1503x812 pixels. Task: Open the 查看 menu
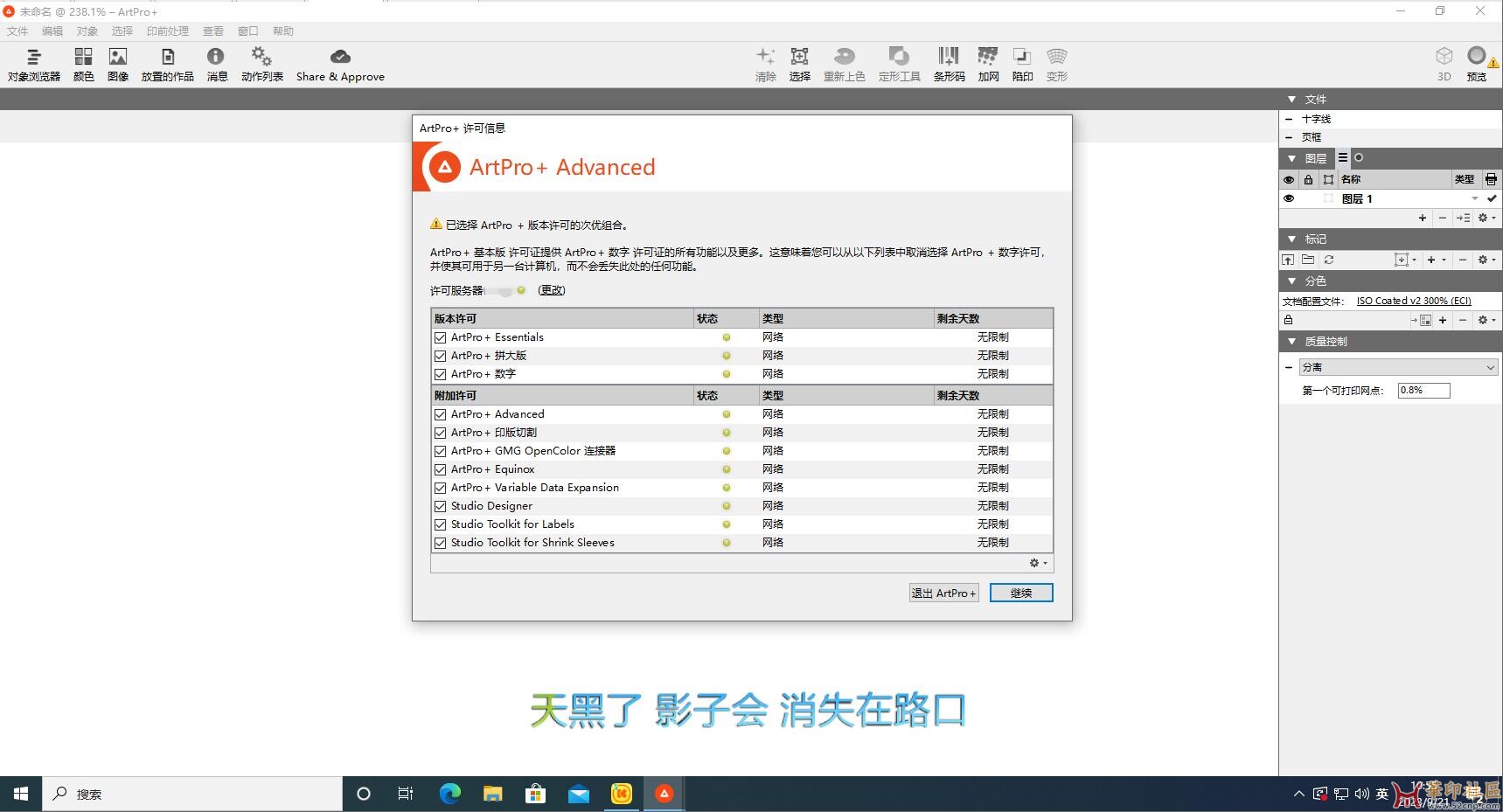(213, 31)
